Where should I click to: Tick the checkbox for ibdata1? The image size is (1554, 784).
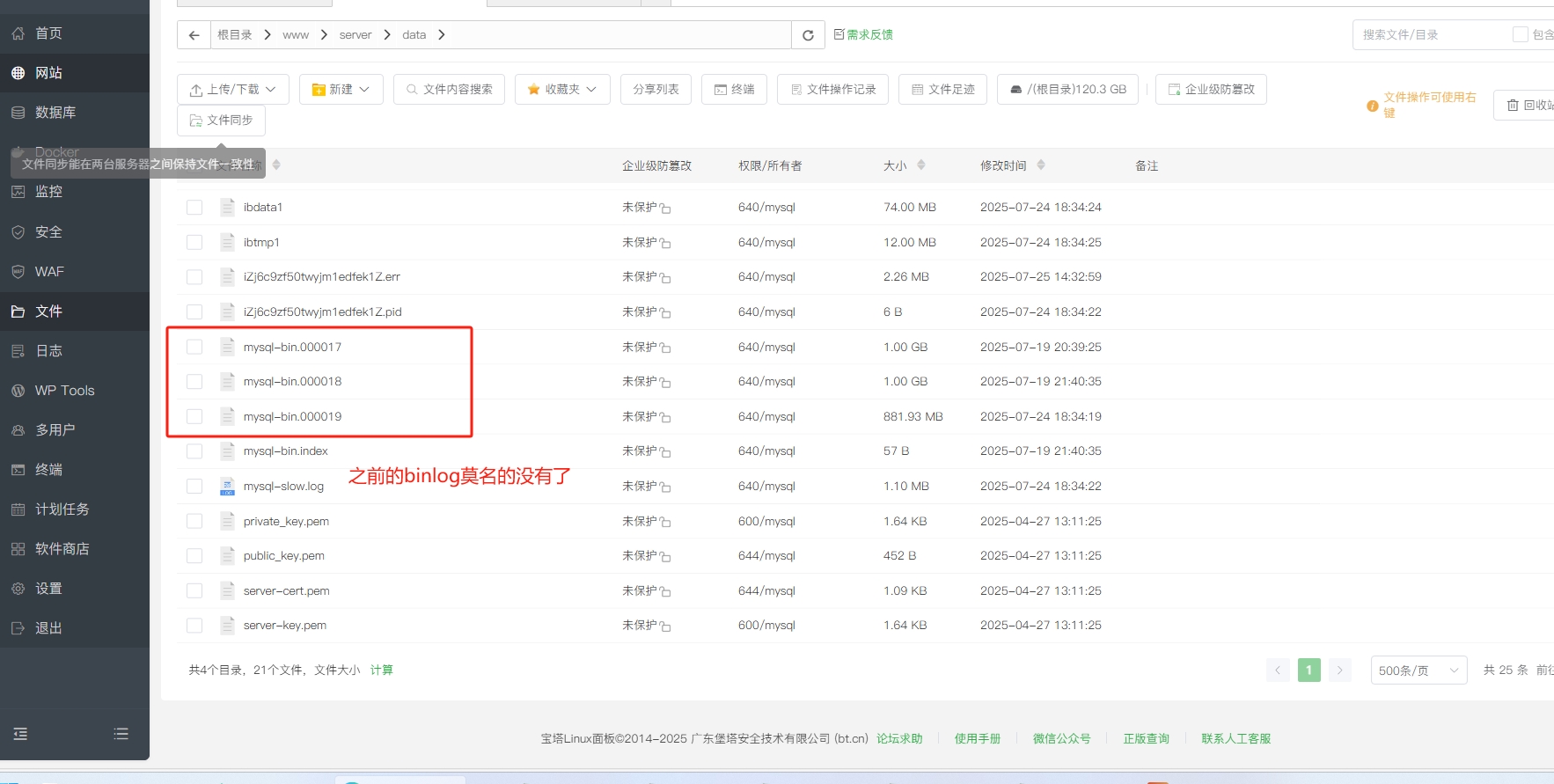tap(194, 208)
